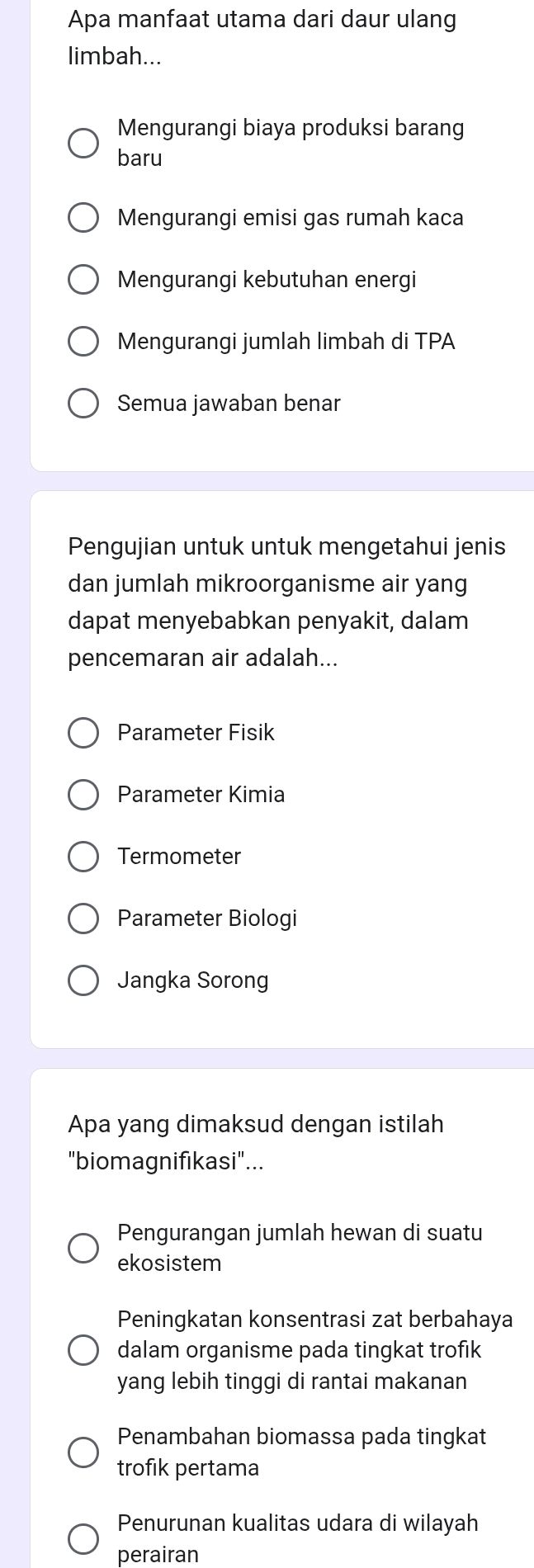
Task: Choose Semua jawaban benar answer
Action: (x=83, y=403)
